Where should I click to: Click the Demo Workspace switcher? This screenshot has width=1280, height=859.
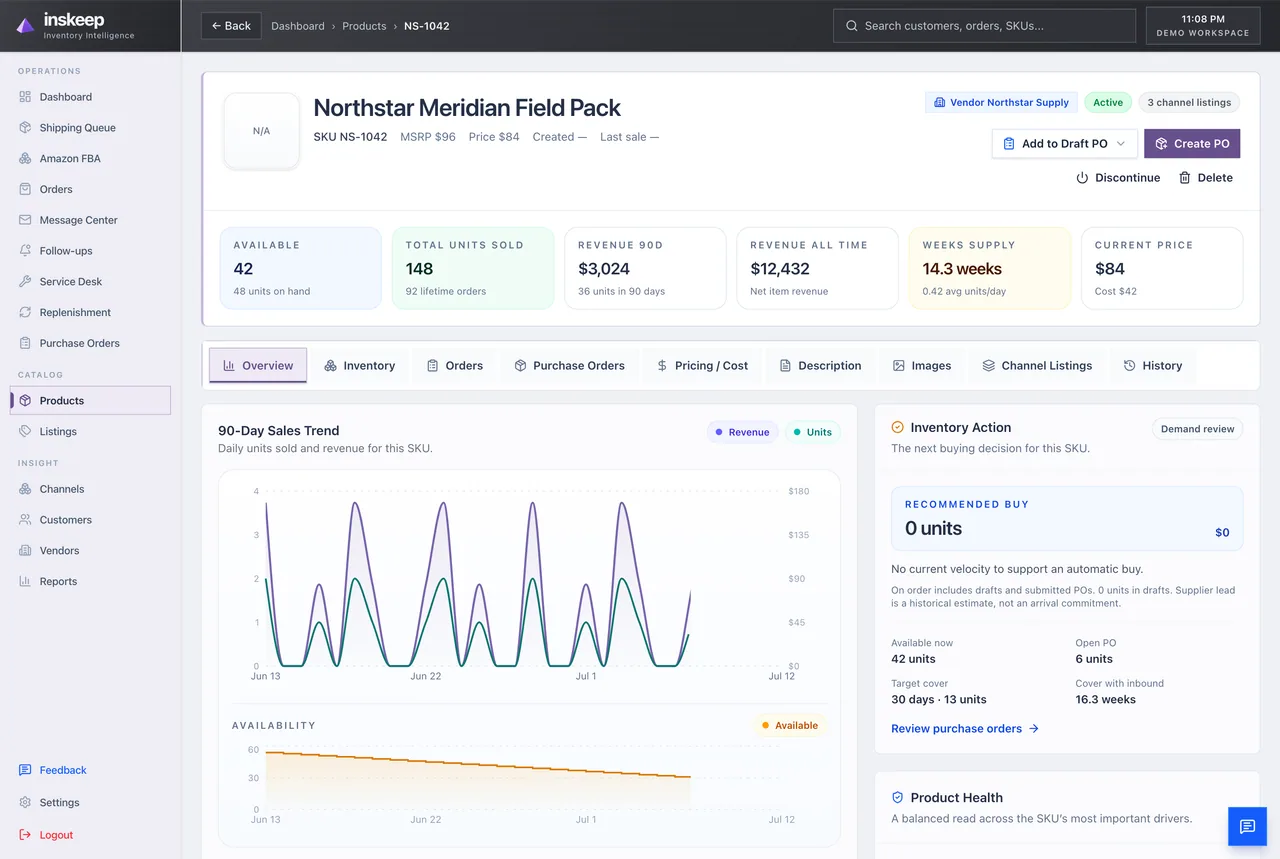(1203, 26)
